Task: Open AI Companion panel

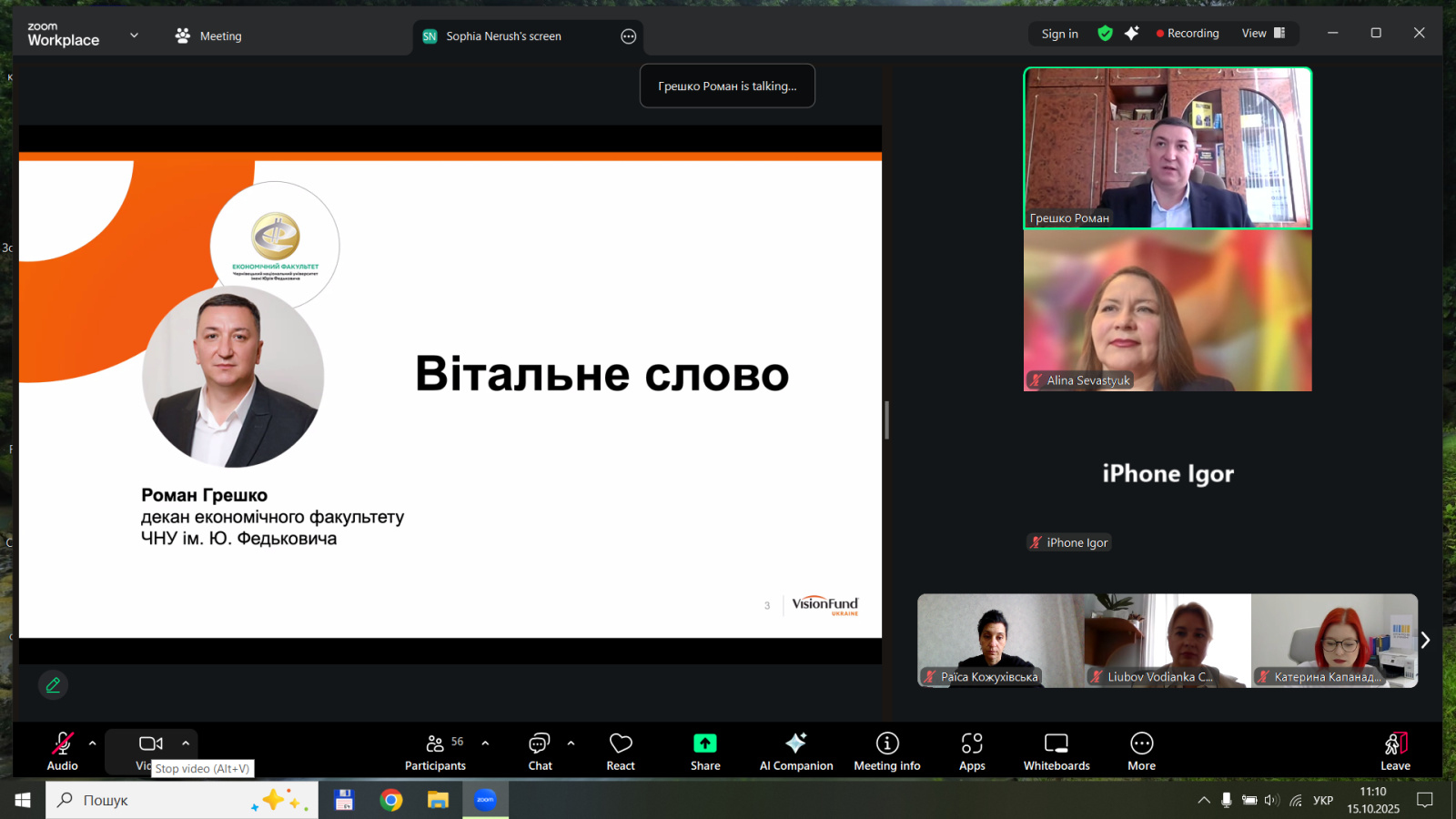Action: 795,751
